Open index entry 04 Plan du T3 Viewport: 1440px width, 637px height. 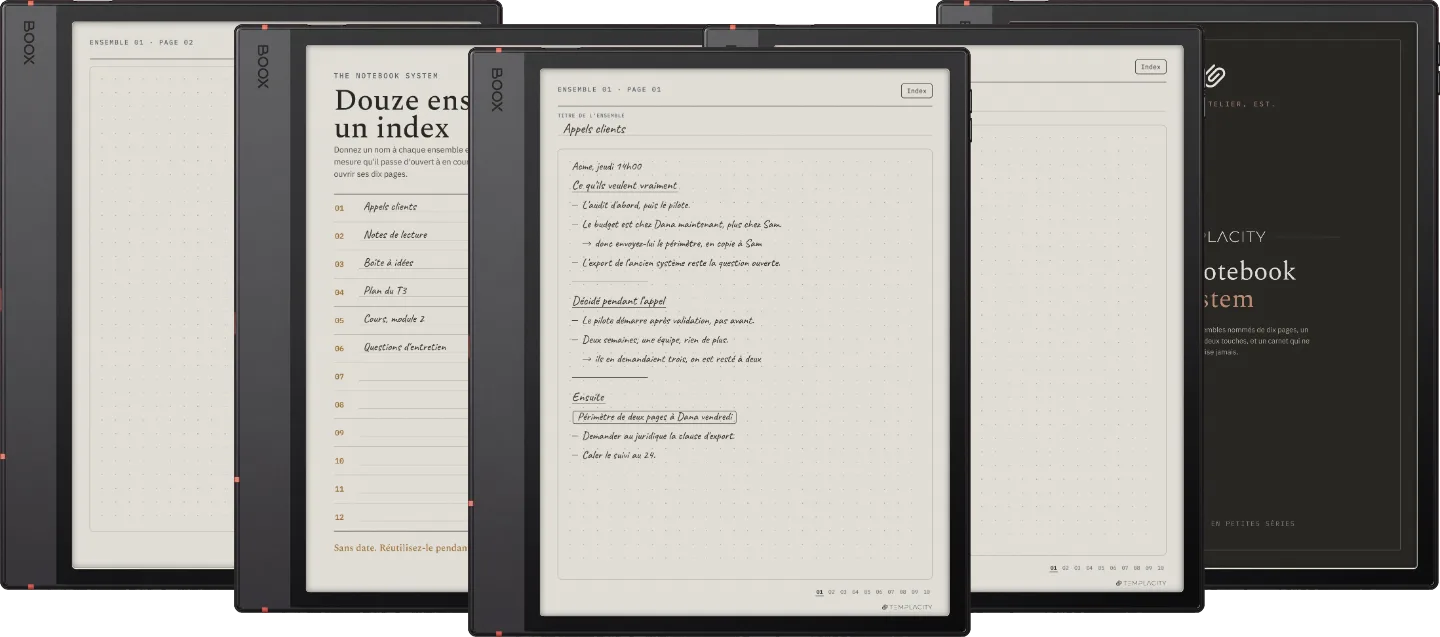point(401,292)
